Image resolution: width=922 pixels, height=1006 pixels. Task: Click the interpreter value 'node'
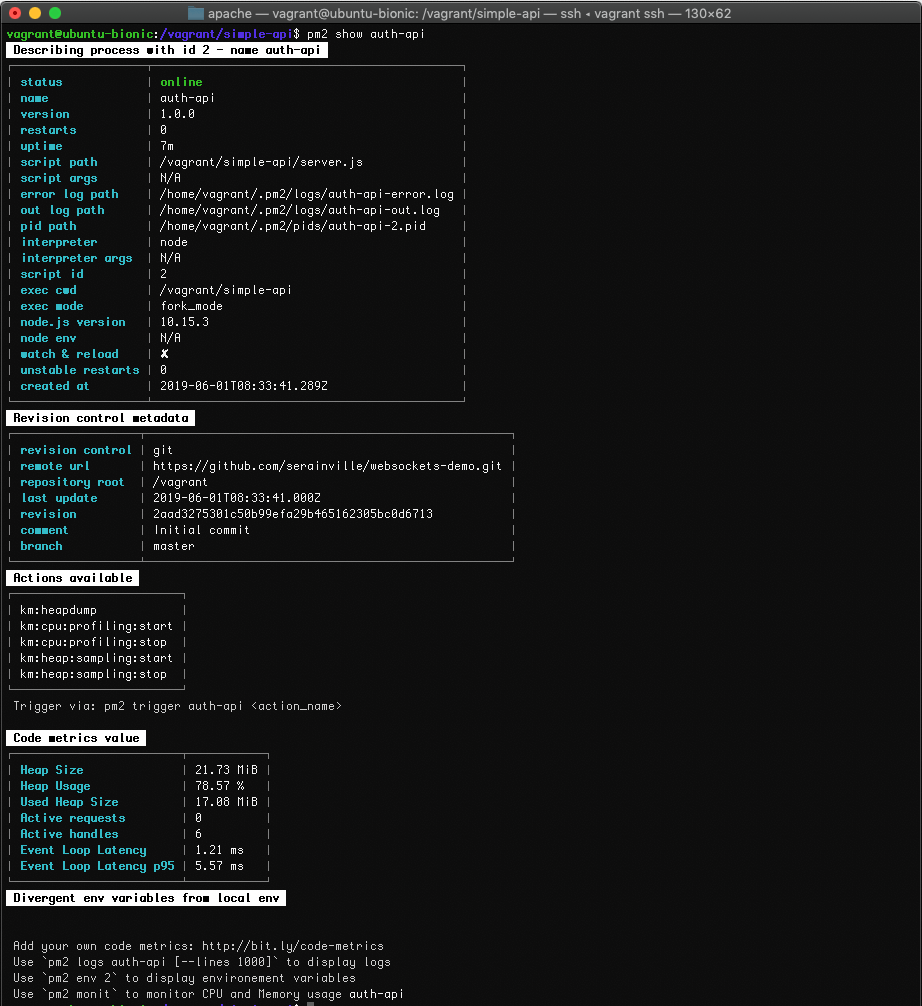click(174, 243)
